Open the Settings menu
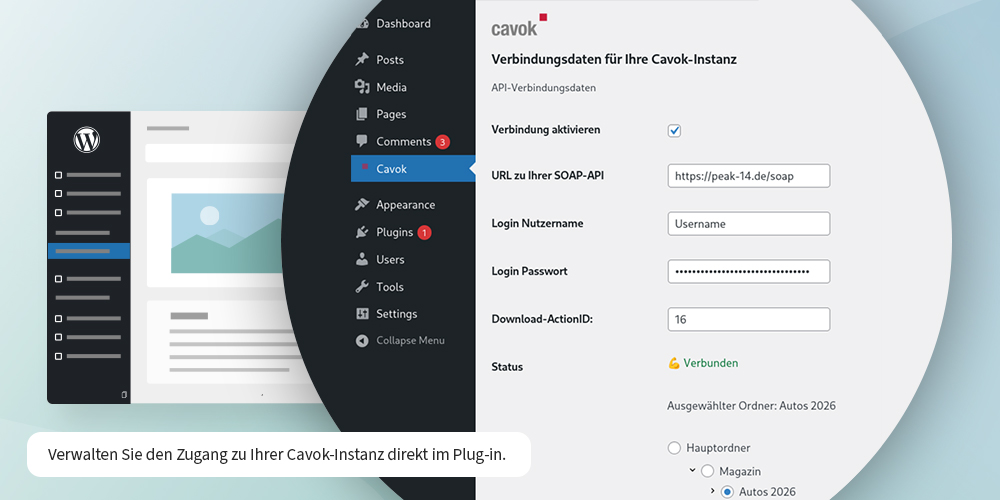The image size is (1000, 500). pyautogui.click(x=397, y=314)
